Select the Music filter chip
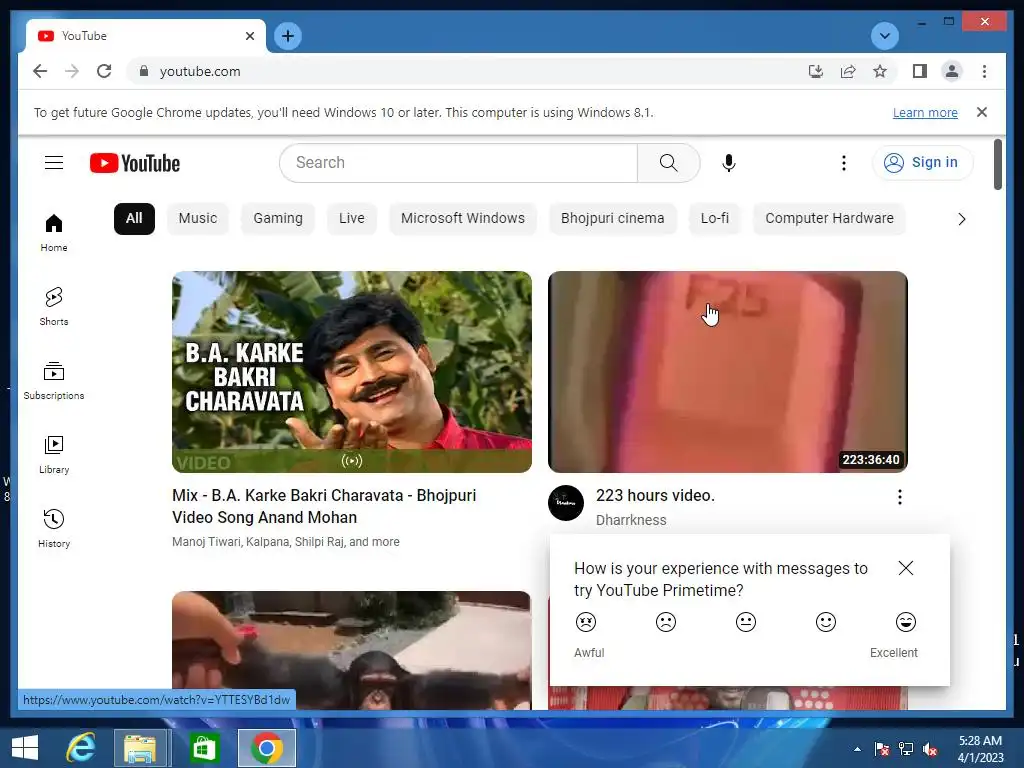Screen dimensions: 1024x768 click(198, 218)
